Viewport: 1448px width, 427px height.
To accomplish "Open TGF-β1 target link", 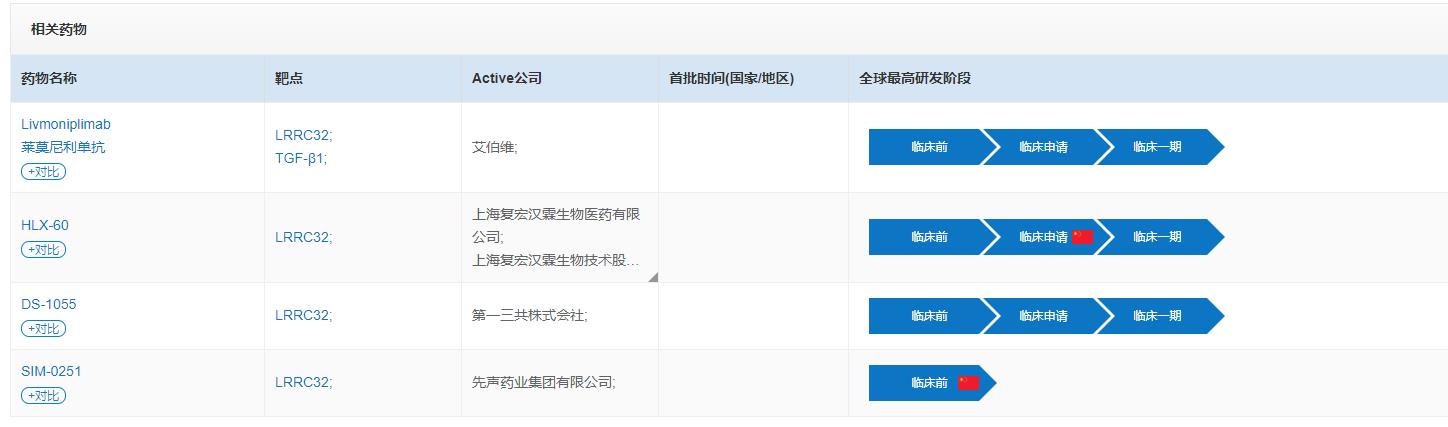I will [x=301, y=158].
